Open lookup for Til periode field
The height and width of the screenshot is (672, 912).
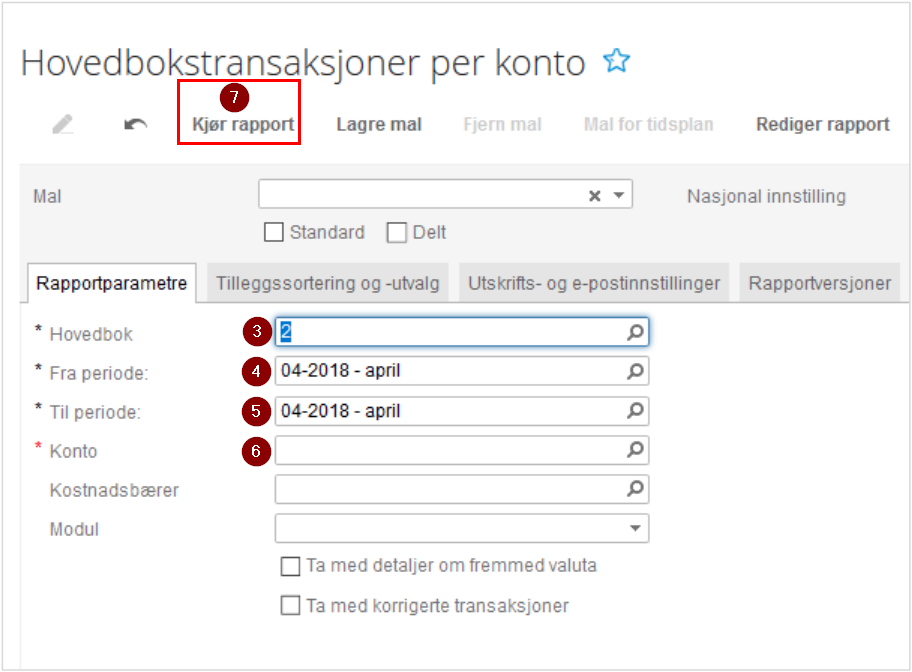[x=635, y=411]
